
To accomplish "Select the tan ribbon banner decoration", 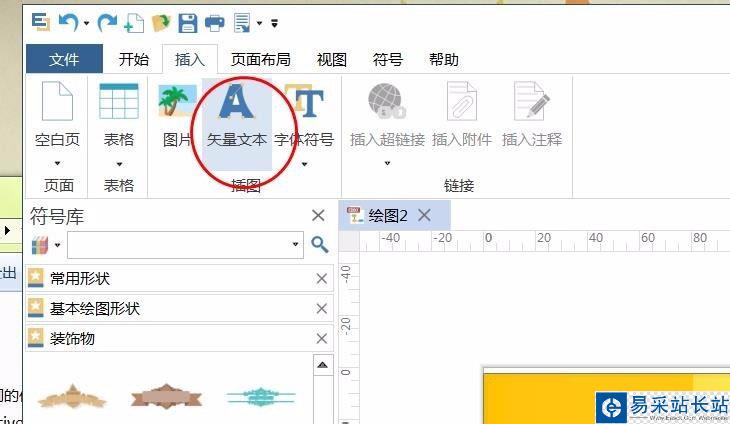I will 72,397.
